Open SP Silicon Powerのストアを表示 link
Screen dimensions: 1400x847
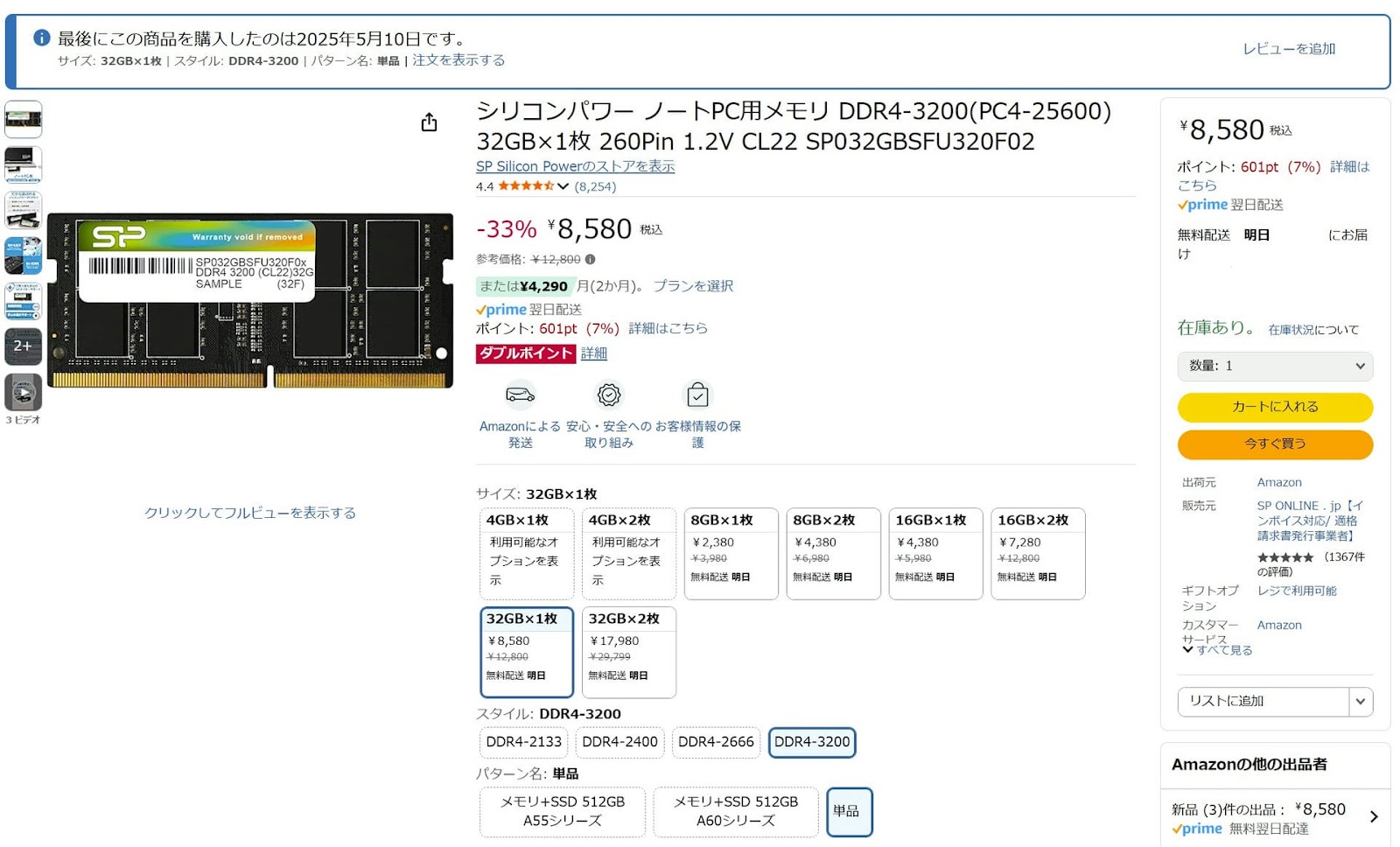(x=575, y=166)
